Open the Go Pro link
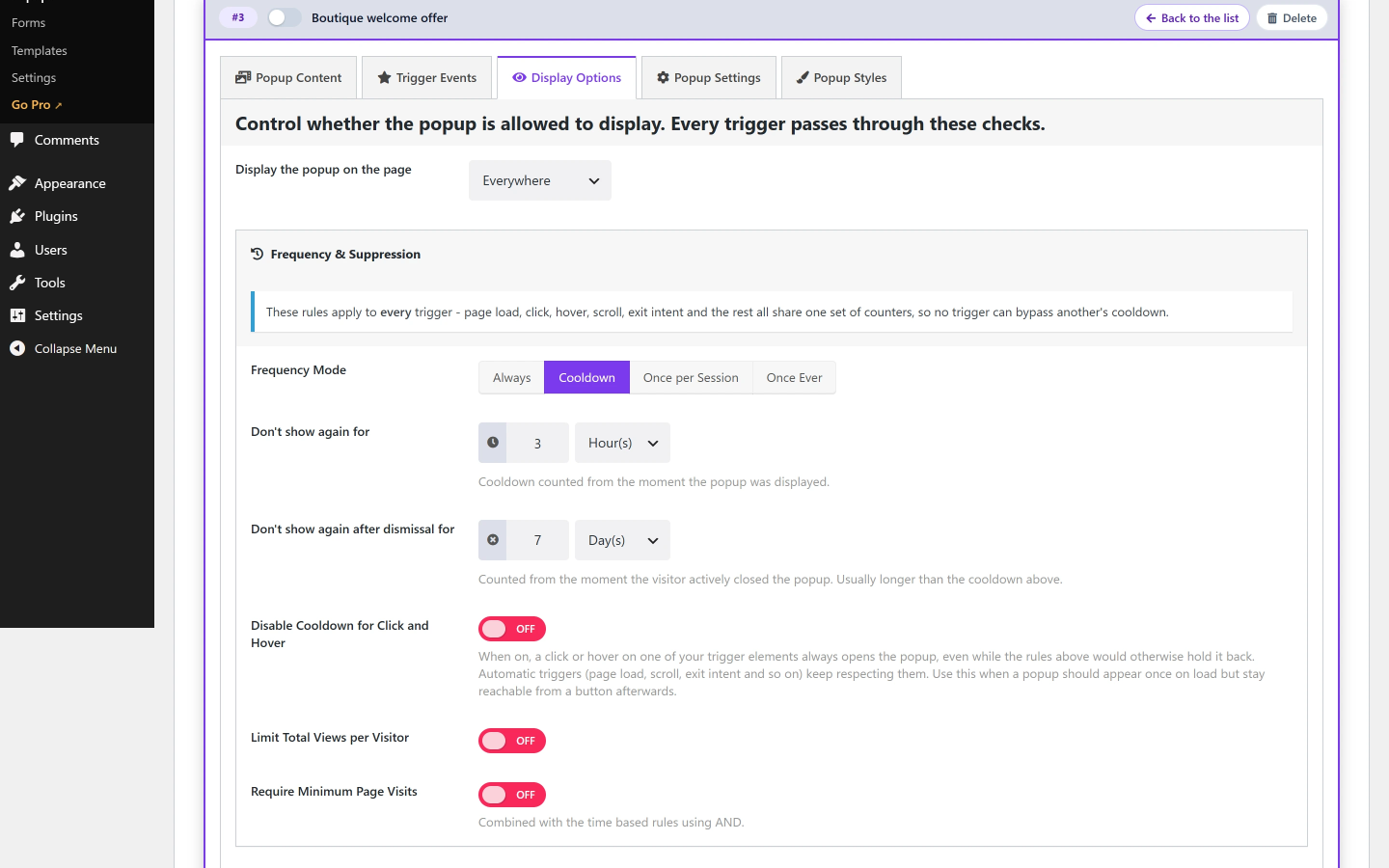Image resolution: width=1389 pixels, height=868 pixels. point(37,105)
